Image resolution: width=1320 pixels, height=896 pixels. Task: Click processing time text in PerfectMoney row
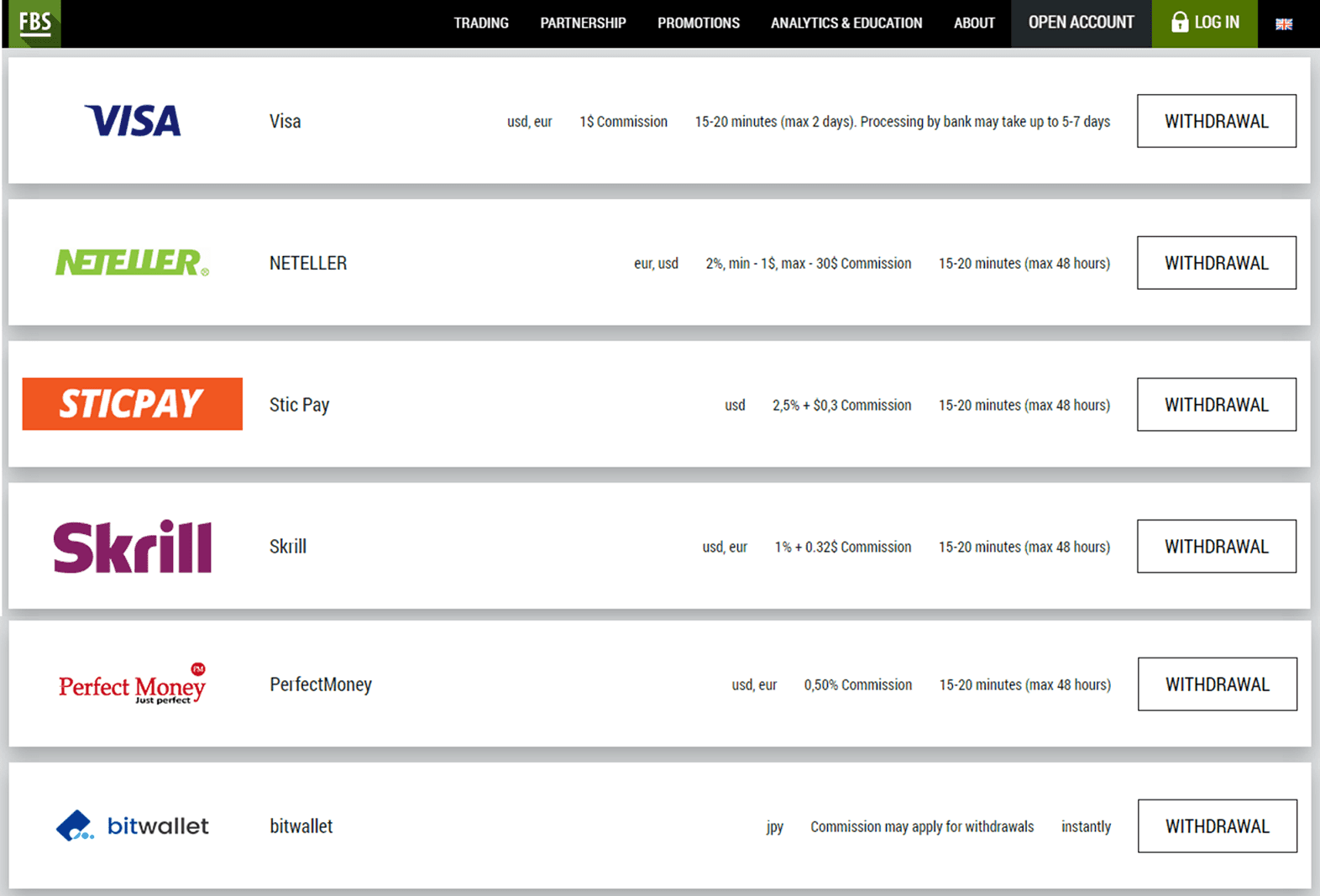coord(1025,685)
